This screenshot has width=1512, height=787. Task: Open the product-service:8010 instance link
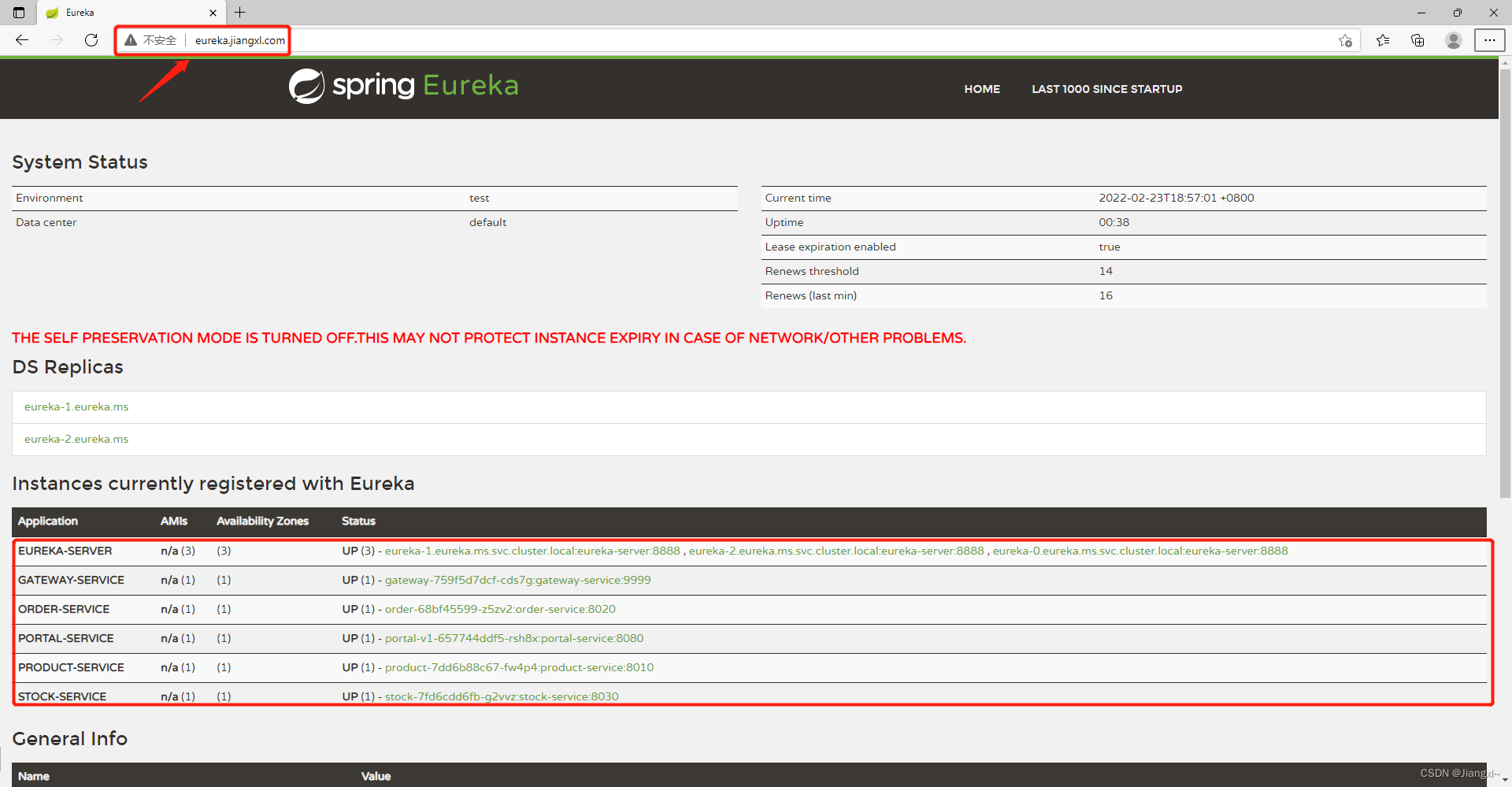[519, 667]
